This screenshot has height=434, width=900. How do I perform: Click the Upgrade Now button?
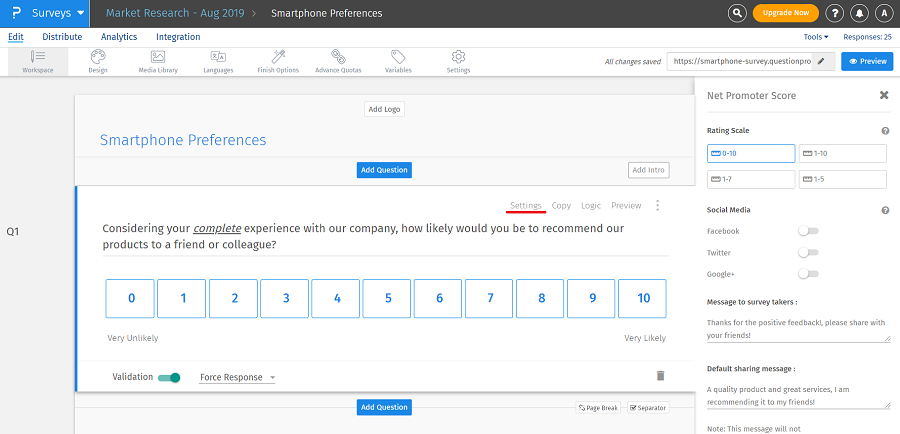tap(785, 13)
